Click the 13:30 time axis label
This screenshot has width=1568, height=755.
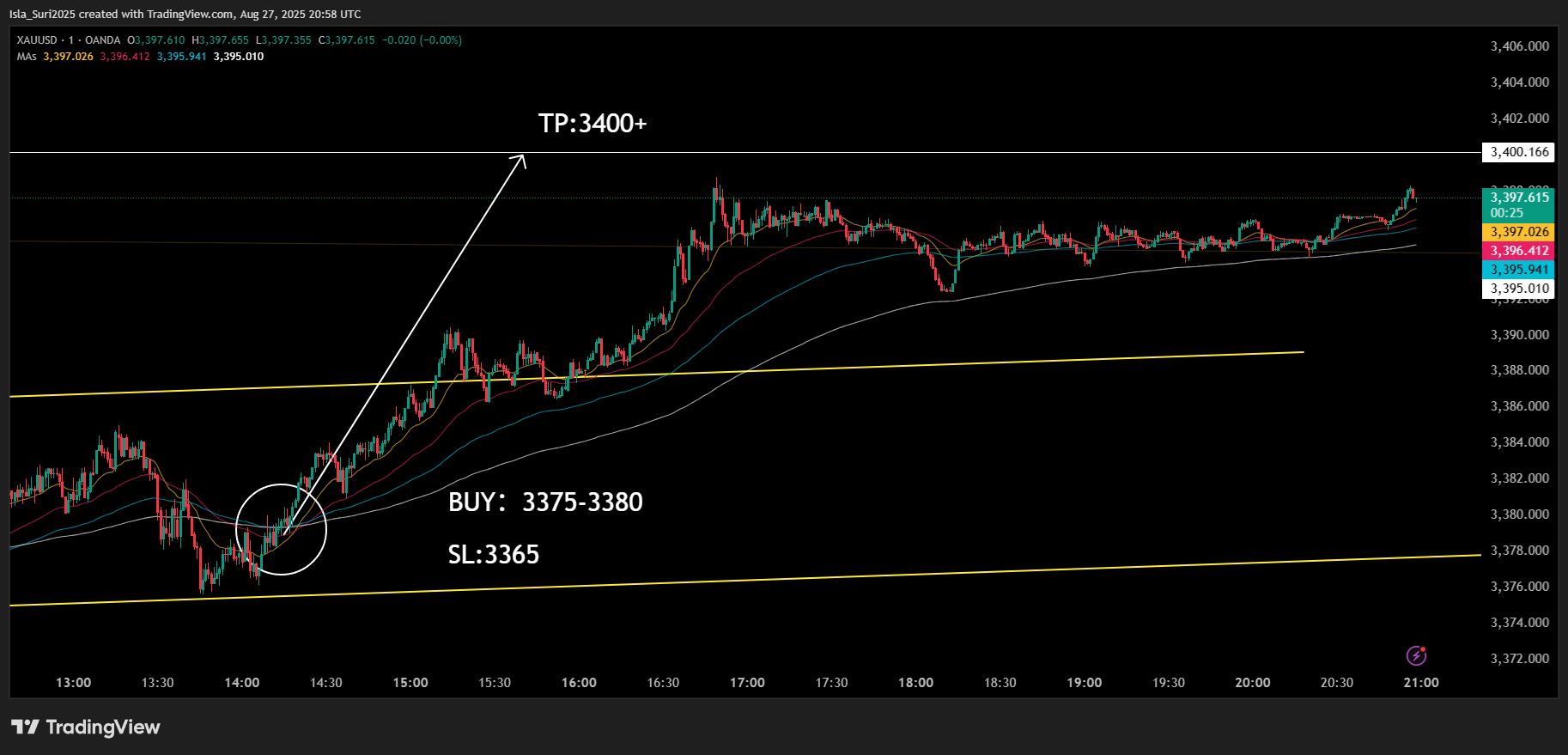pyautogui.click(x=157, y=683)
